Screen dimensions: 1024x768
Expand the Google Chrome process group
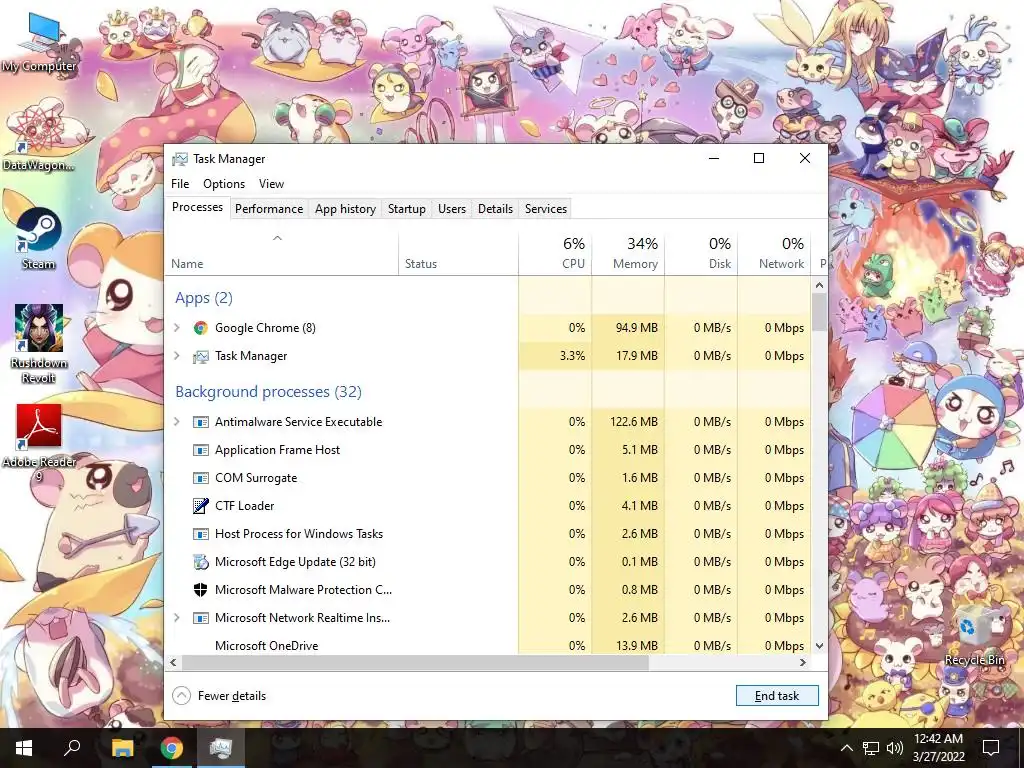click(176, 328)
